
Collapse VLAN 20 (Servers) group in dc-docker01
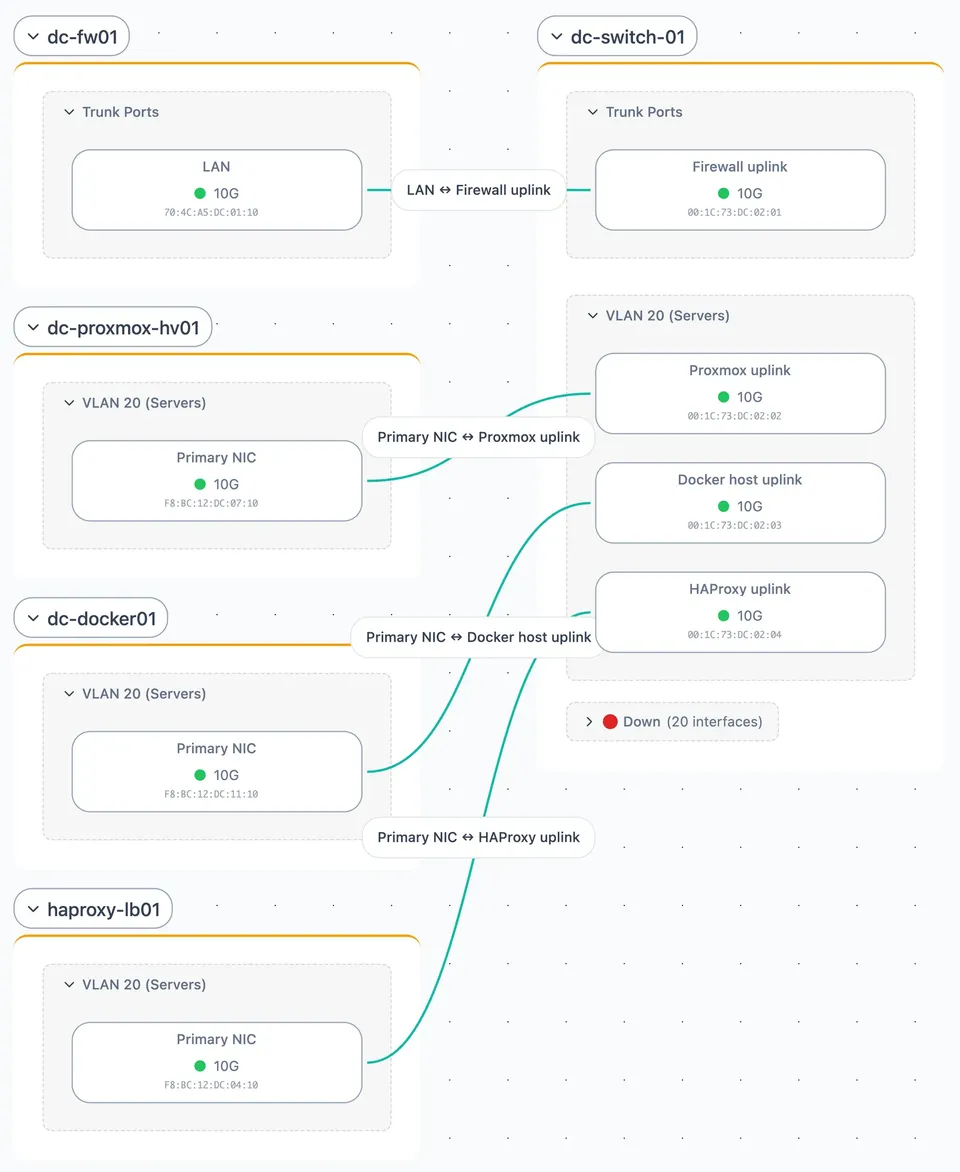pos(69,694)
